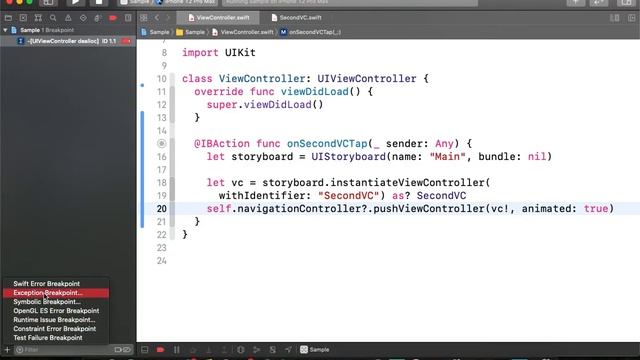The width and height of the screenshot is (640, 360).
Task: Click the "SecondVC" string literal on line 19
Action: click(x=349, y=196)
